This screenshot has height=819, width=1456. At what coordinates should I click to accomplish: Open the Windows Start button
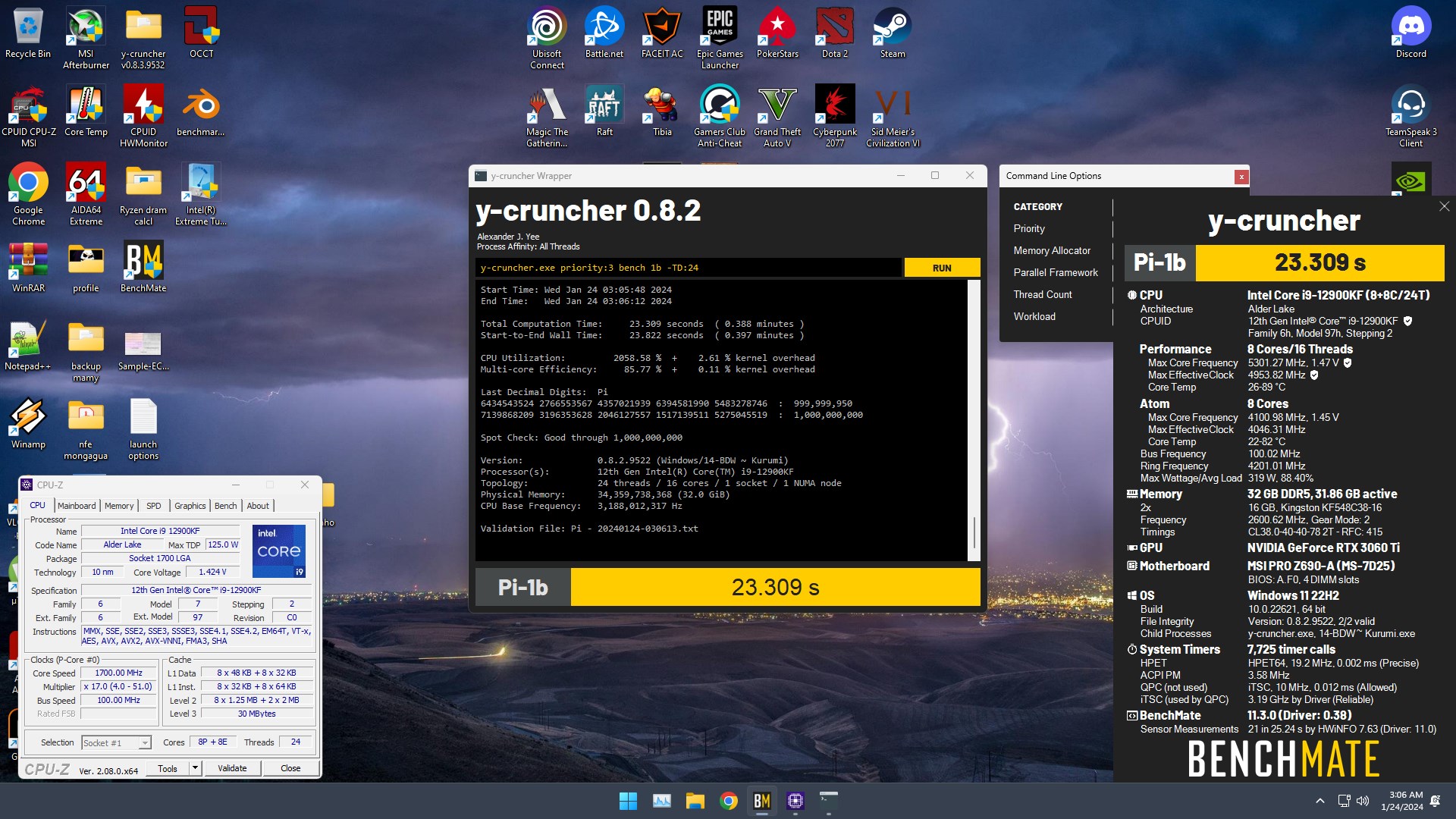tap(628, 801)
